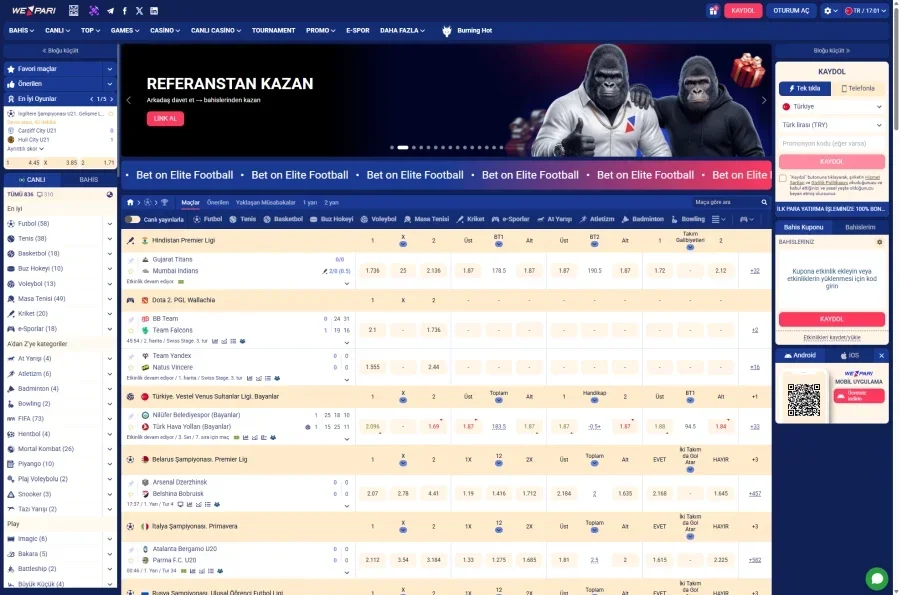Open the gift bonus icon in header
900x595 pixels.
713,11
